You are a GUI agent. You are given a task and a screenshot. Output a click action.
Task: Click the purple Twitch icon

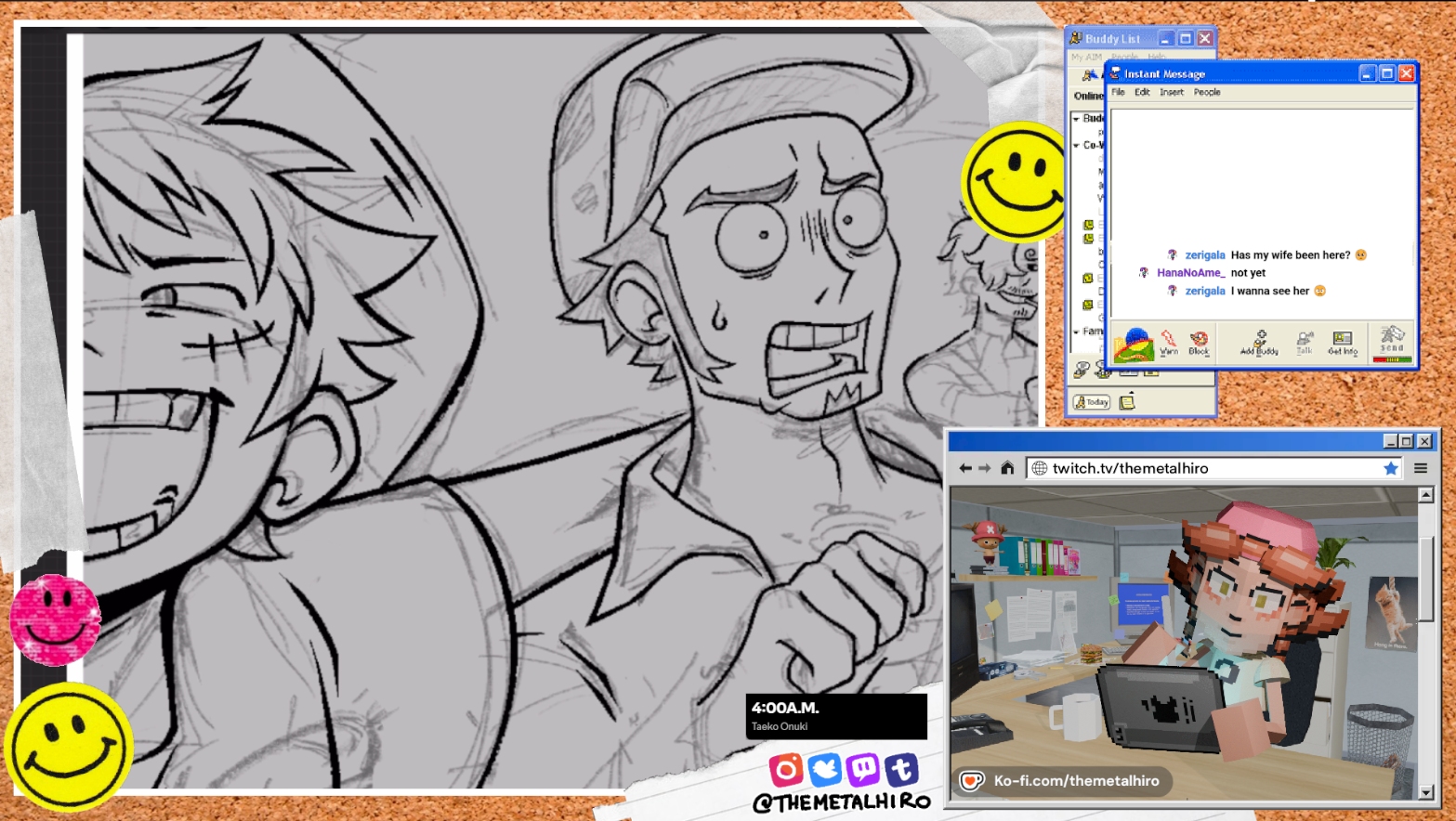coord(862,769)
